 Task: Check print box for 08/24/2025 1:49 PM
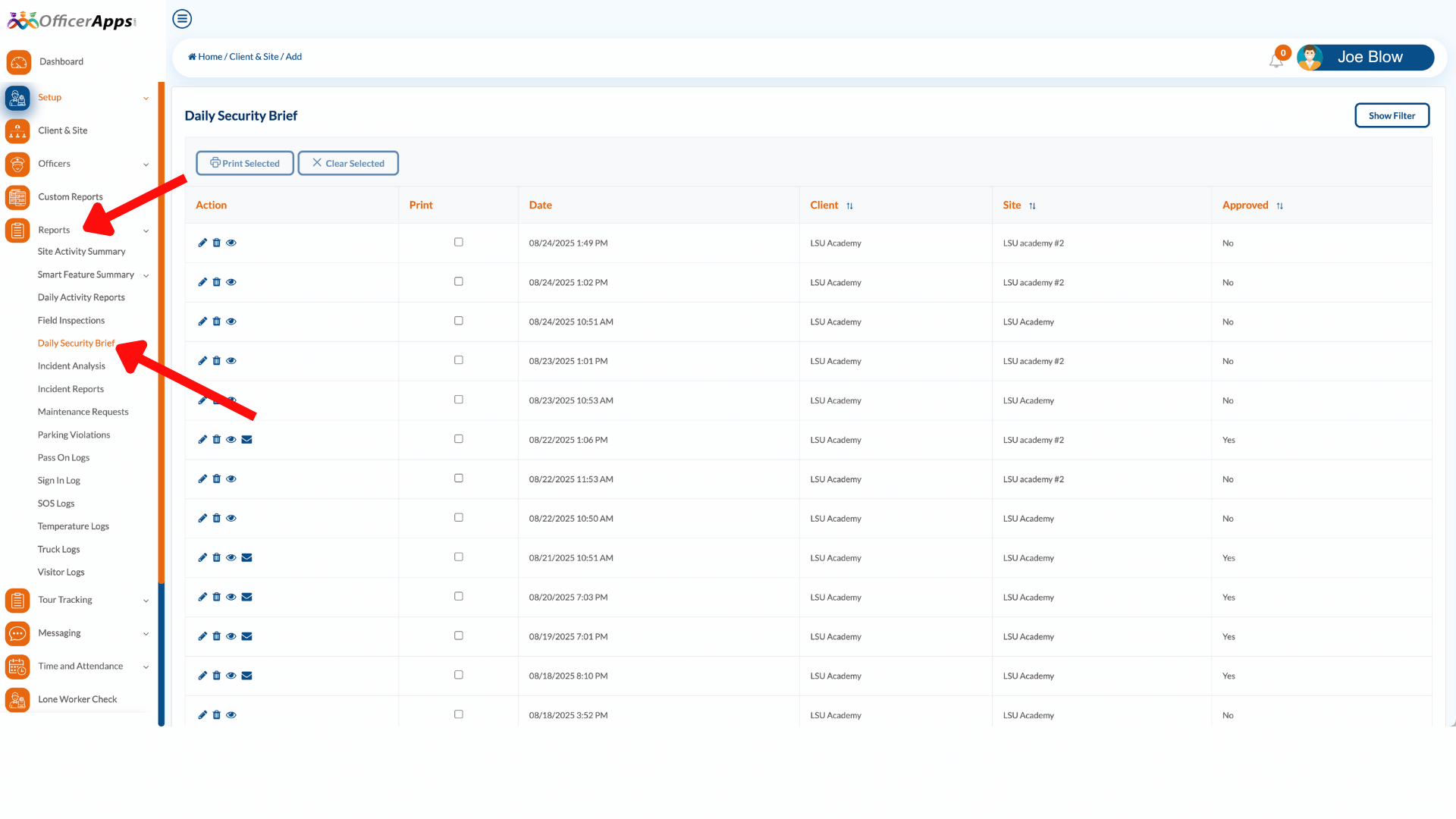458,243
